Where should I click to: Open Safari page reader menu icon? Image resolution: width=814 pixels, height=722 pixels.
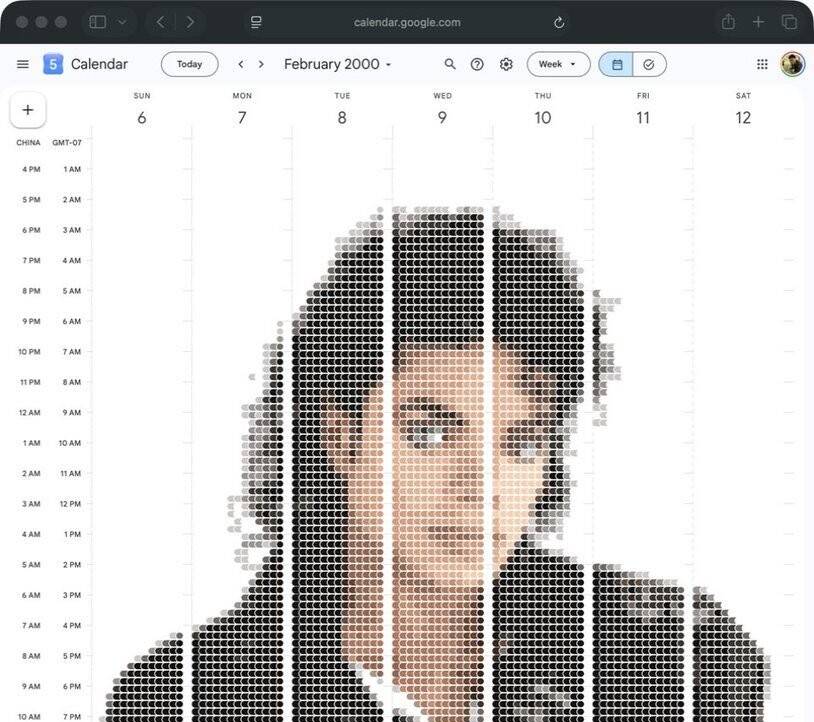click(256, 22)
